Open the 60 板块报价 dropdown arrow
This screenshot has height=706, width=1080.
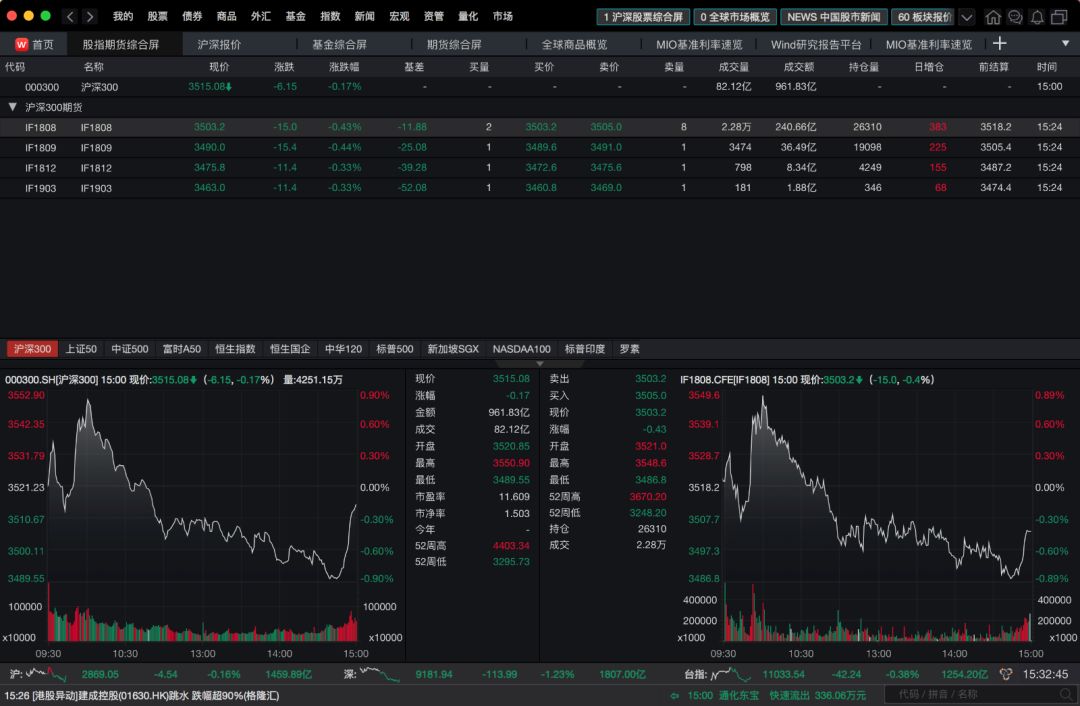pyautogui.click(x=964, y=17)
